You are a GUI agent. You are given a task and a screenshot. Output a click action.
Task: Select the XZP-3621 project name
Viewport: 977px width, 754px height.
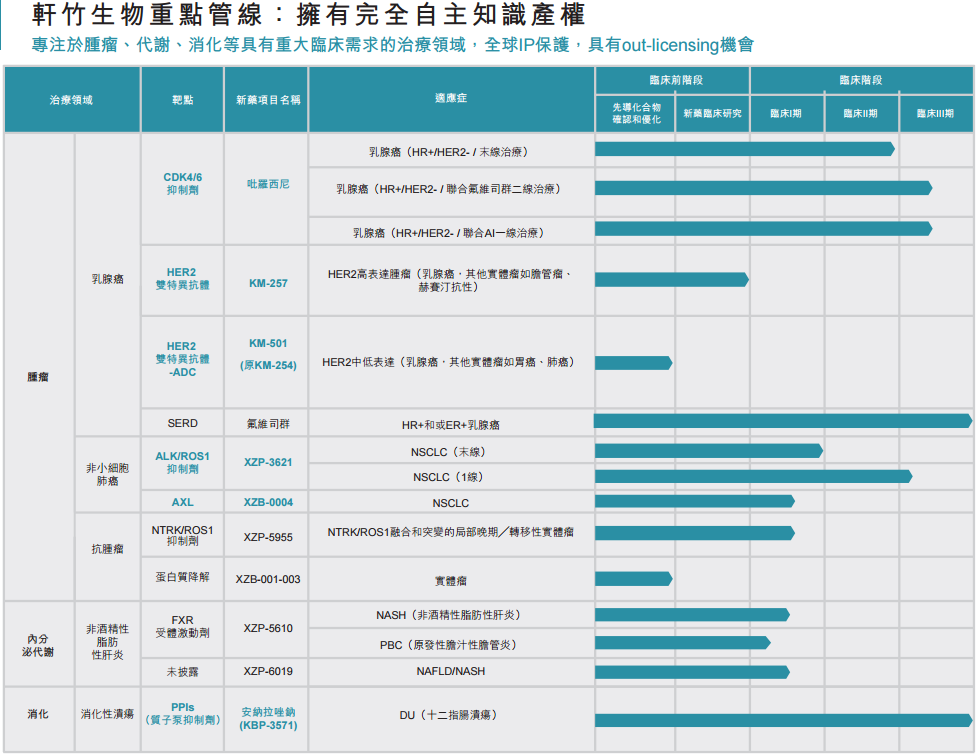[x=268, y=462]
